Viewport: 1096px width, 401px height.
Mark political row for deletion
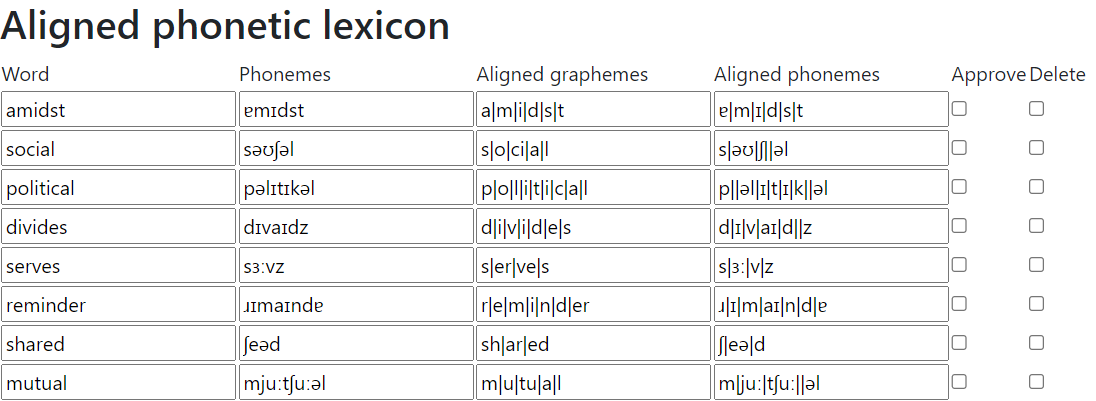(x=1036, y=187)
